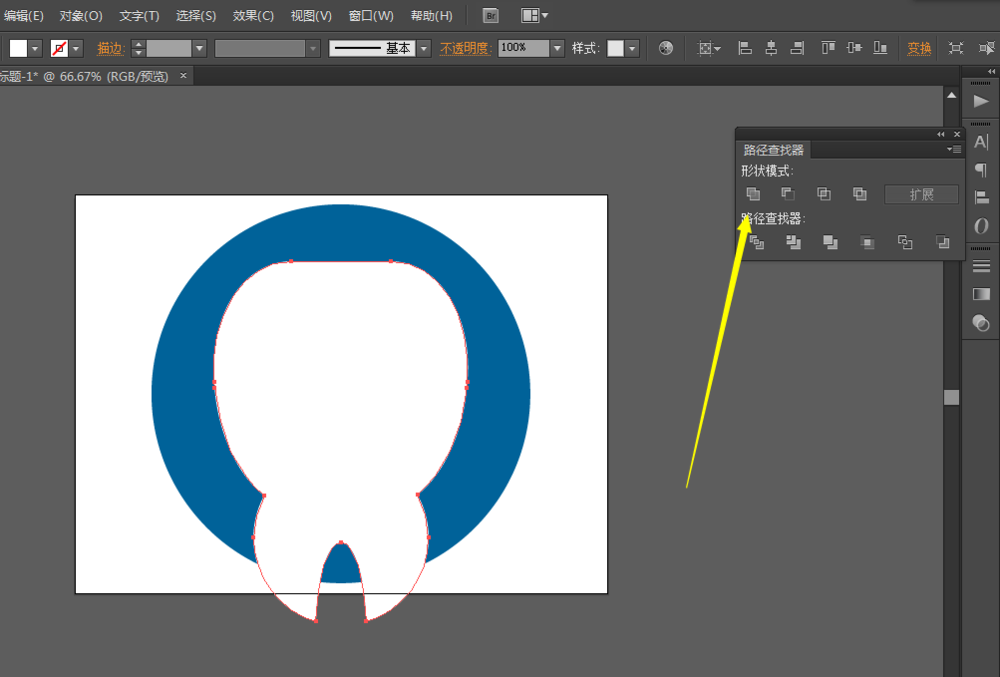
Task: Open the Pathfinder panel options menu
Action: click(954, 149)
